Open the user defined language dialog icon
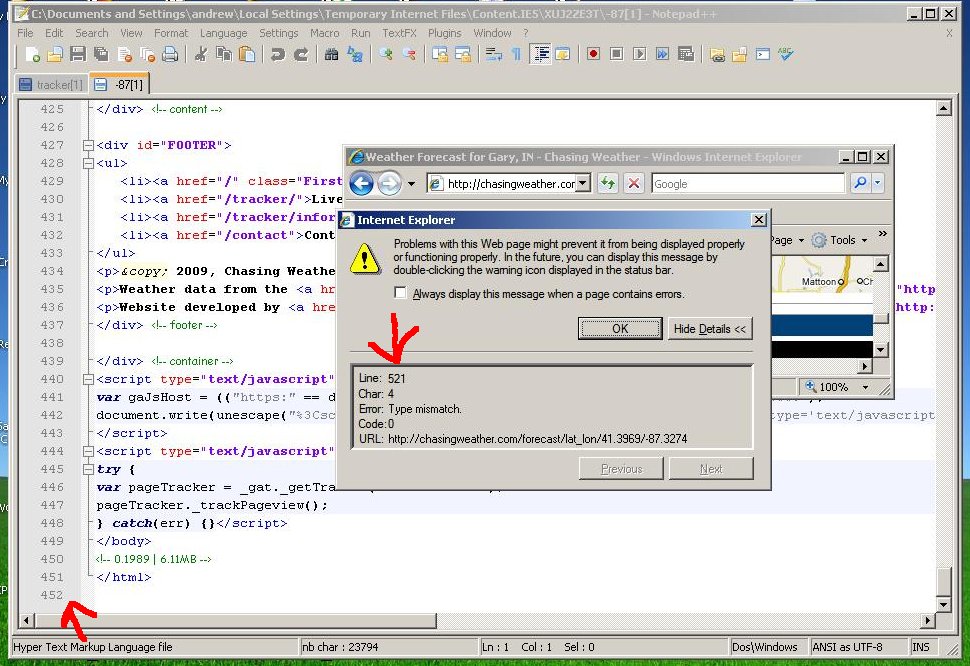970x666 pixels. [563, 54]
